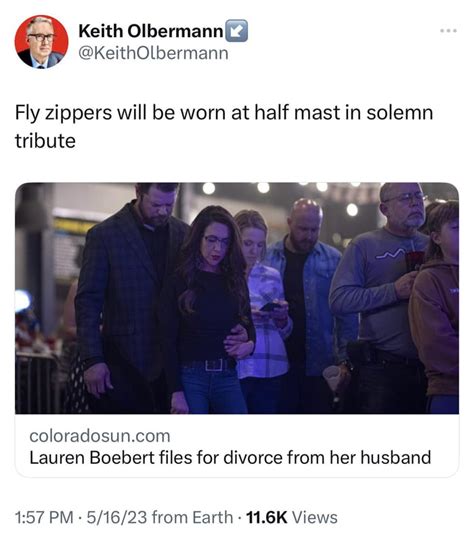Screen dimensions: 474x541
Task: Open the three-dot more options menu
Action: click(448, 31)
